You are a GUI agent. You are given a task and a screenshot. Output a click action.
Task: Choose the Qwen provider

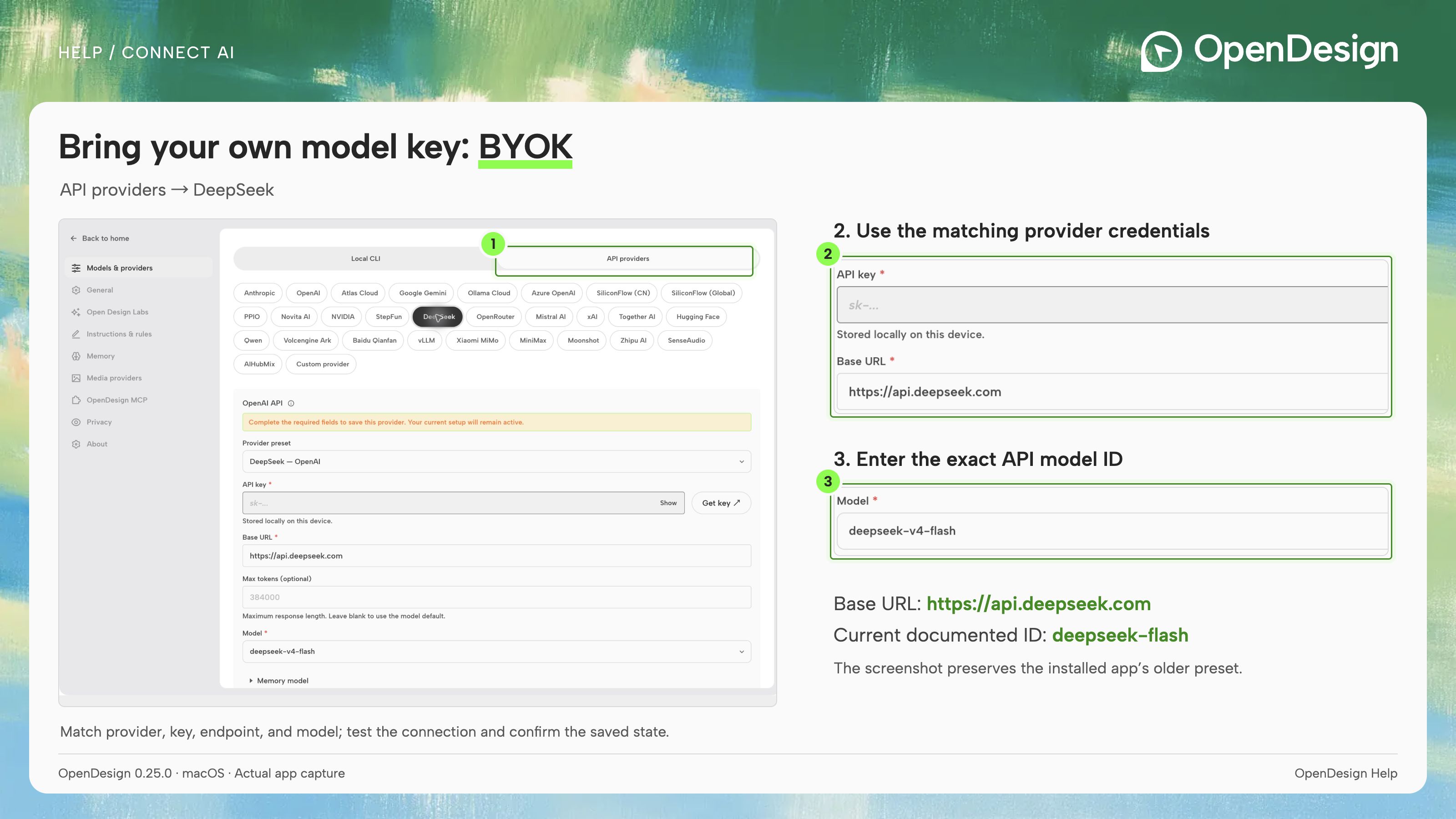[253, 340]
